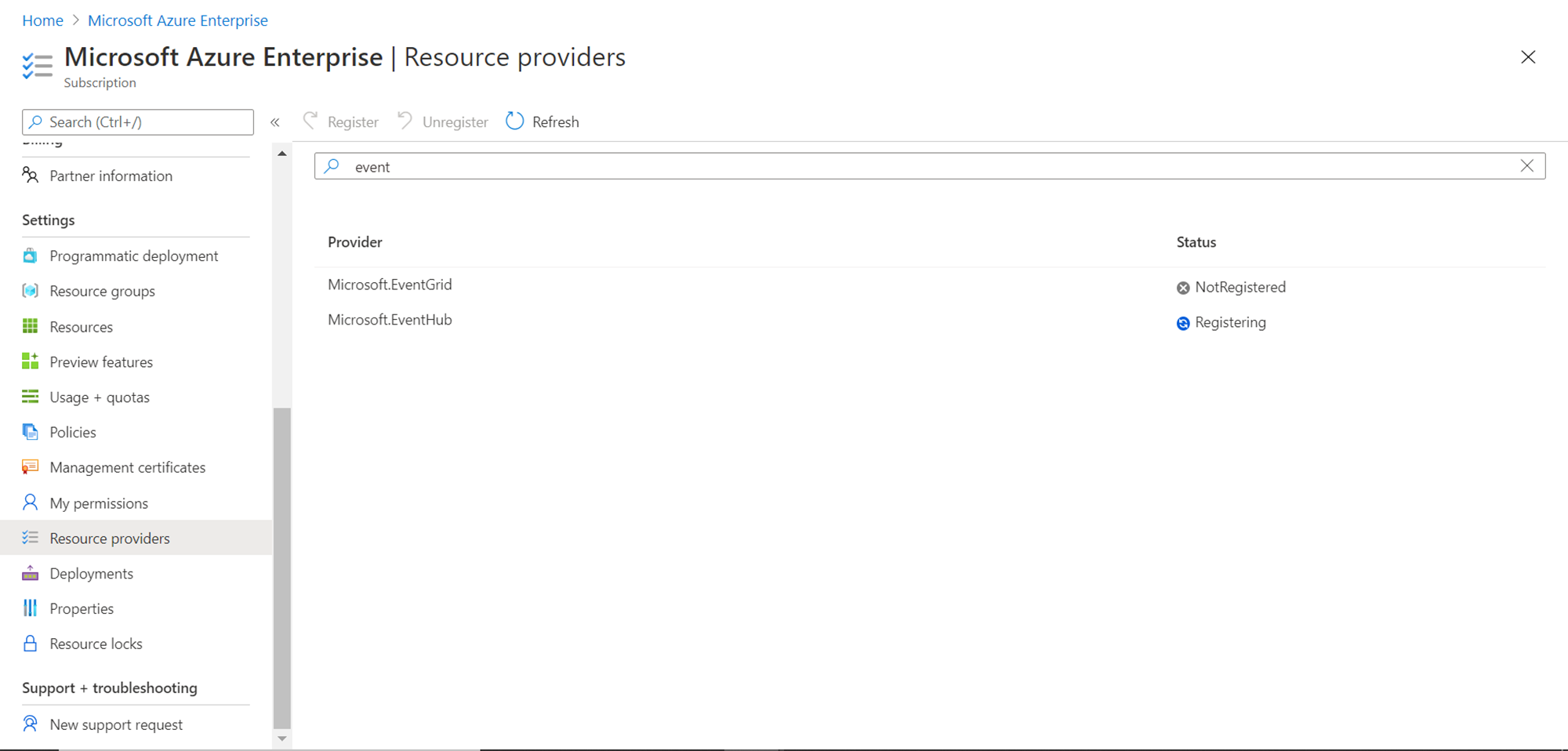Viewport: 1568px width, 751px height.
Task: Click the Unregister undo arrow icon
Action: point(405,121)
